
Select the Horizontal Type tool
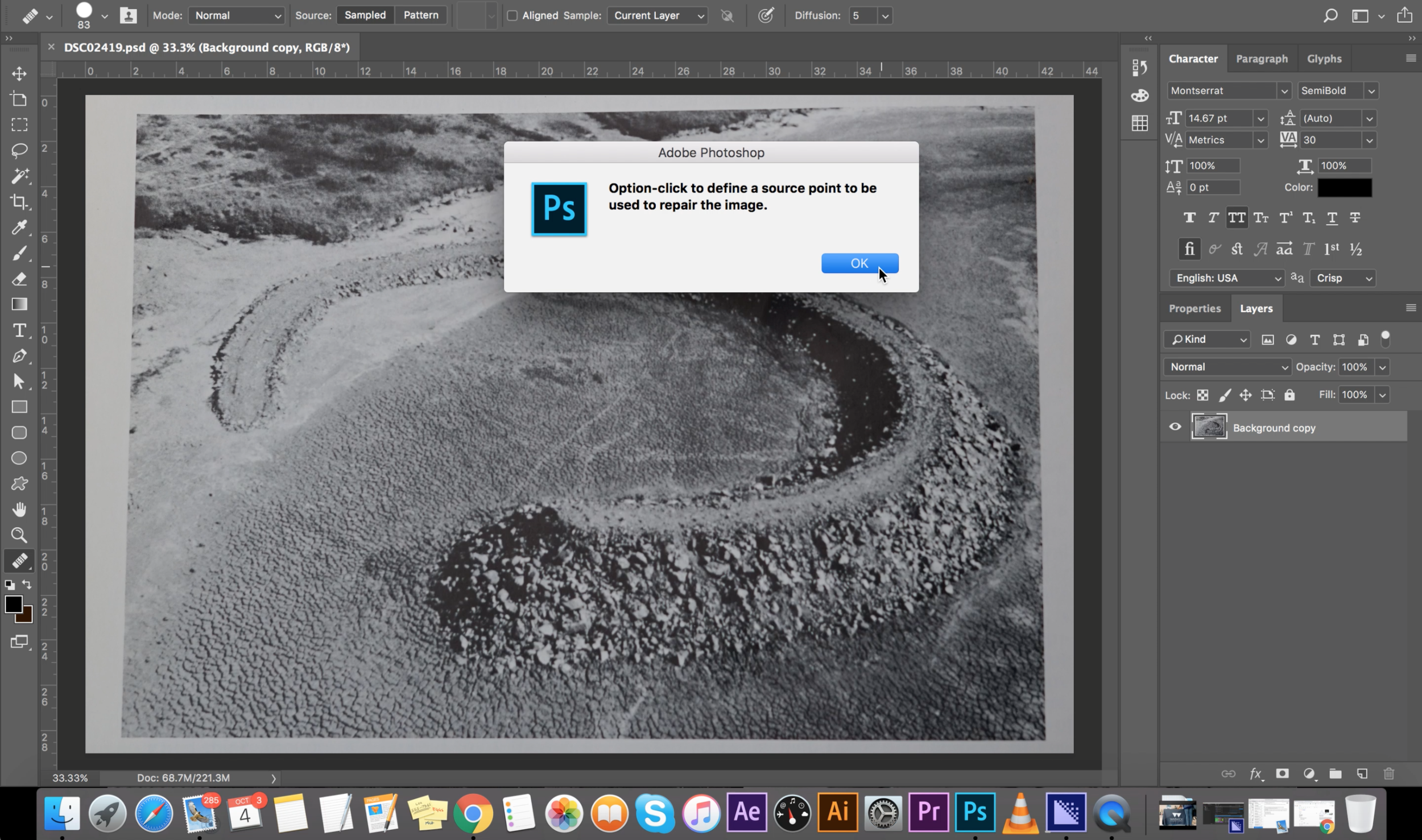click(19, 330)
